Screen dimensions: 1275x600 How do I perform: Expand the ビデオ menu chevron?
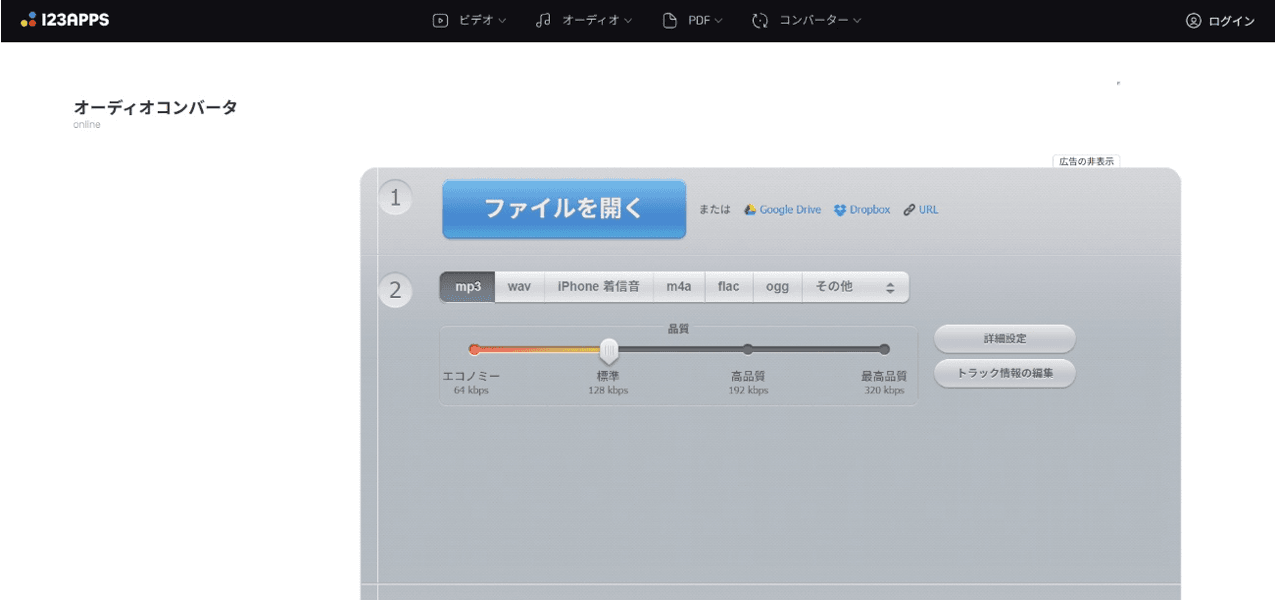click(x=502, y=21)
